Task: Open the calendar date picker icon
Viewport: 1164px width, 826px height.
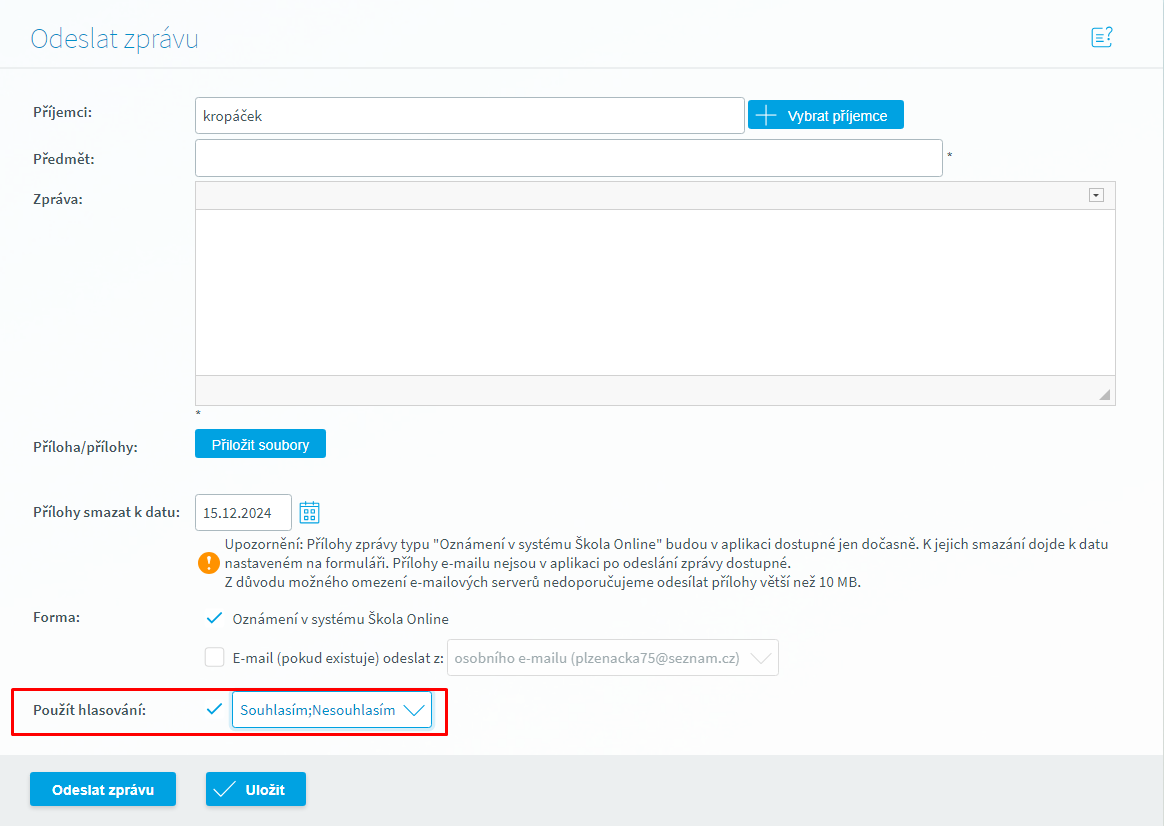Action: pyautogui.click(x=310, y=513)
